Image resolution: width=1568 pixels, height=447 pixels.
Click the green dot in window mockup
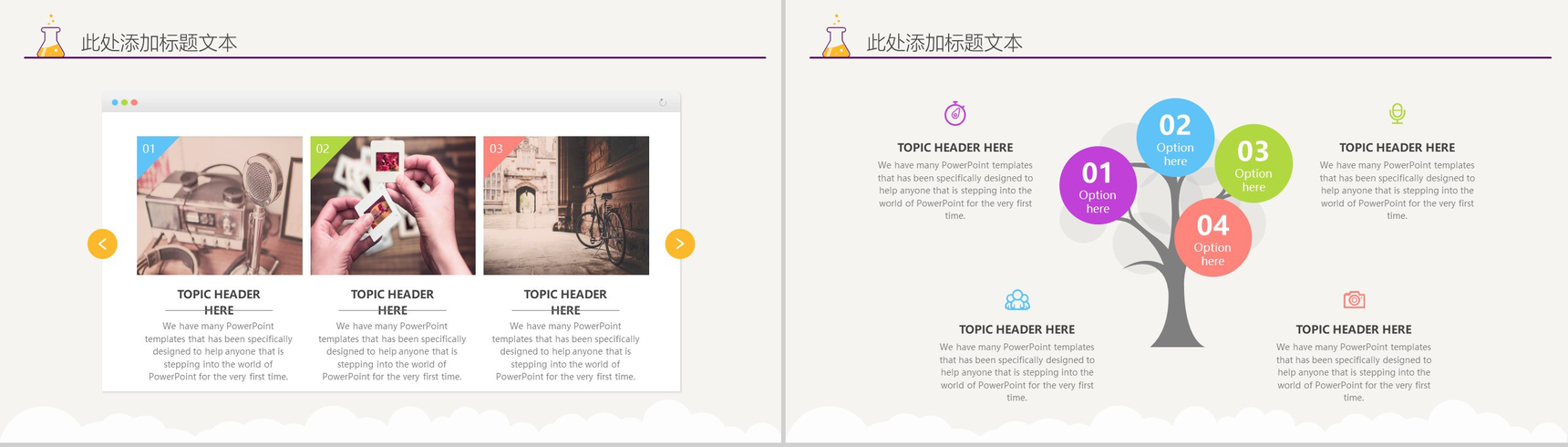point(125,102)
